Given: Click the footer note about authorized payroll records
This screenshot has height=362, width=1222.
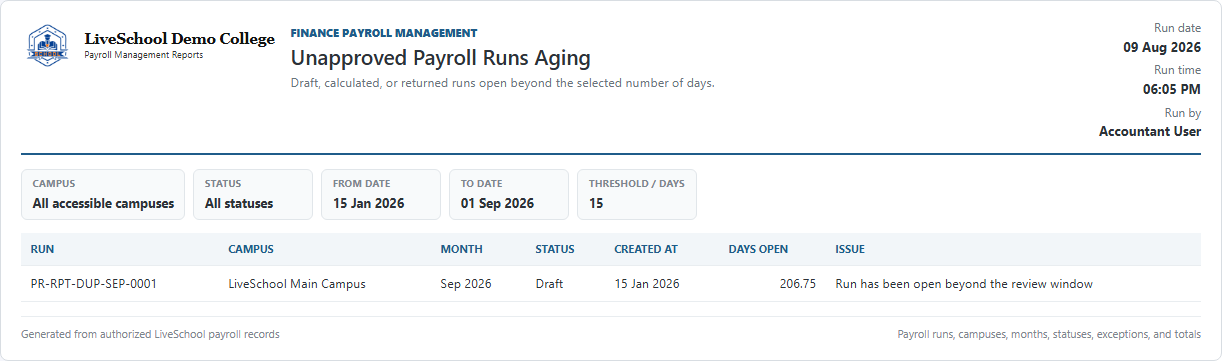Looking at the screenshot, I should point(150,334).
